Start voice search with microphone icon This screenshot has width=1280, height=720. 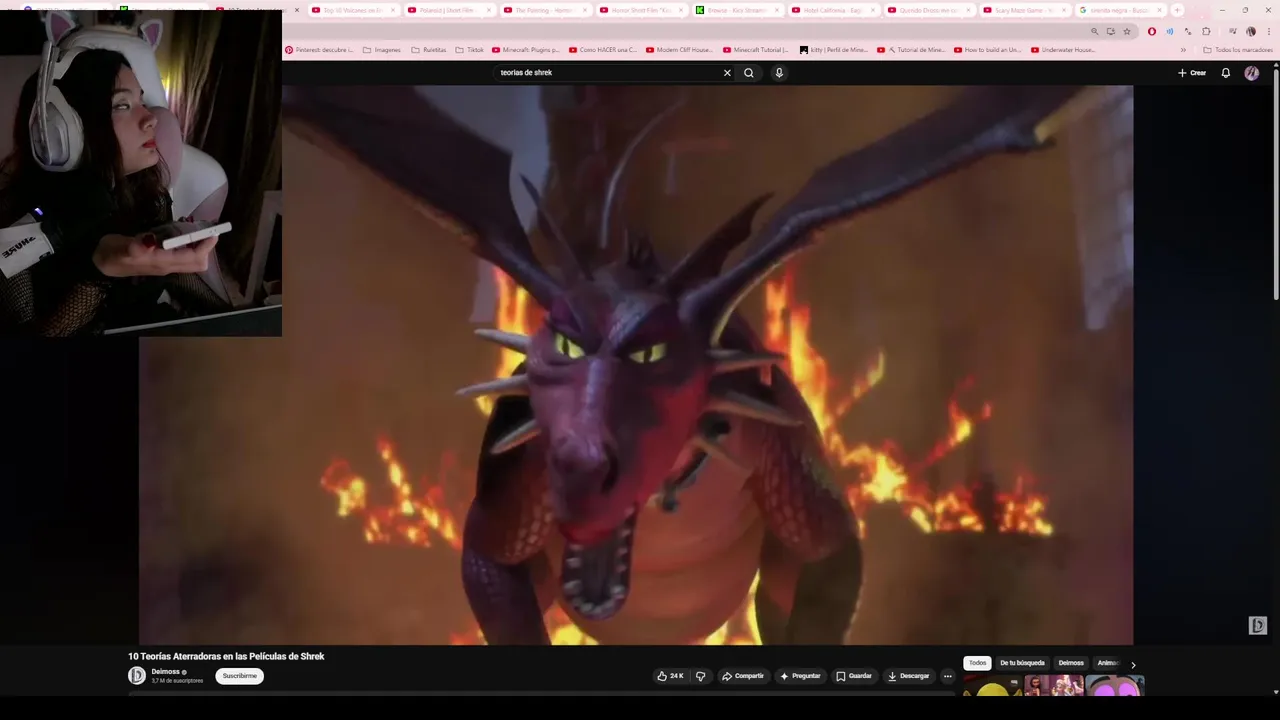[x=779, y=73]
